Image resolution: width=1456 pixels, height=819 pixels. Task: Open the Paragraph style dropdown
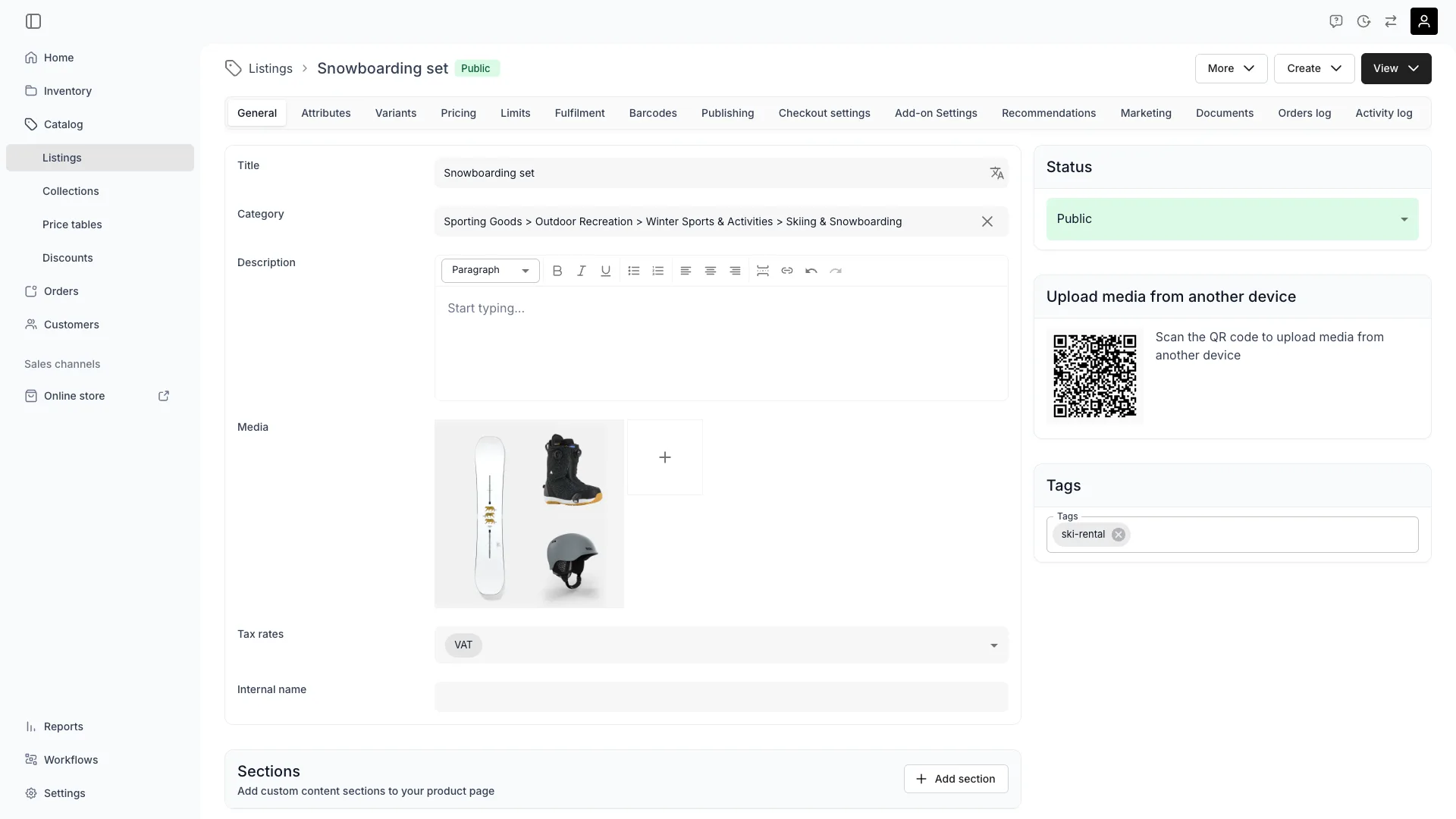491,271
